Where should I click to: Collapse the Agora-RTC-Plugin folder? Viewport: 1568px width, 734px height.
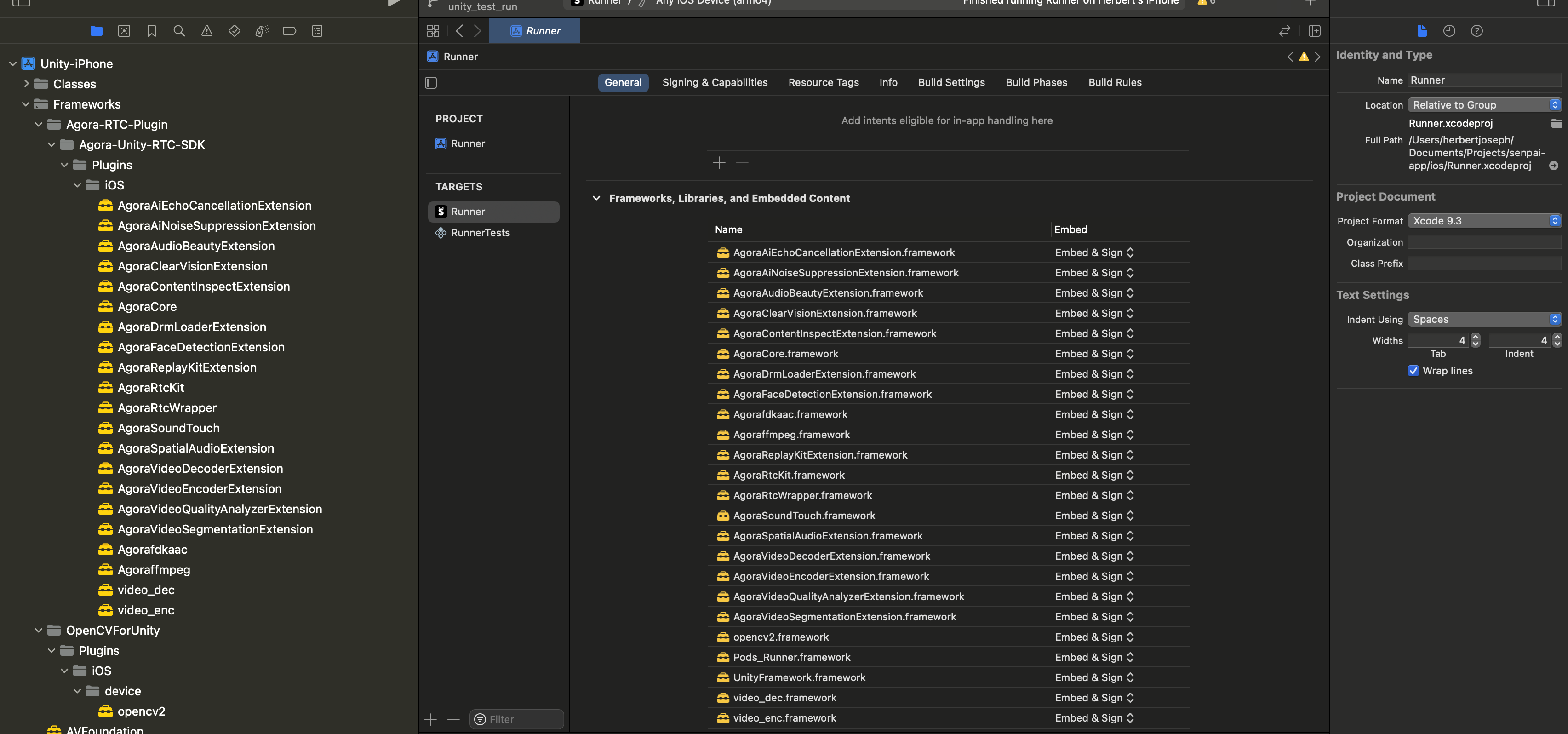39,125
